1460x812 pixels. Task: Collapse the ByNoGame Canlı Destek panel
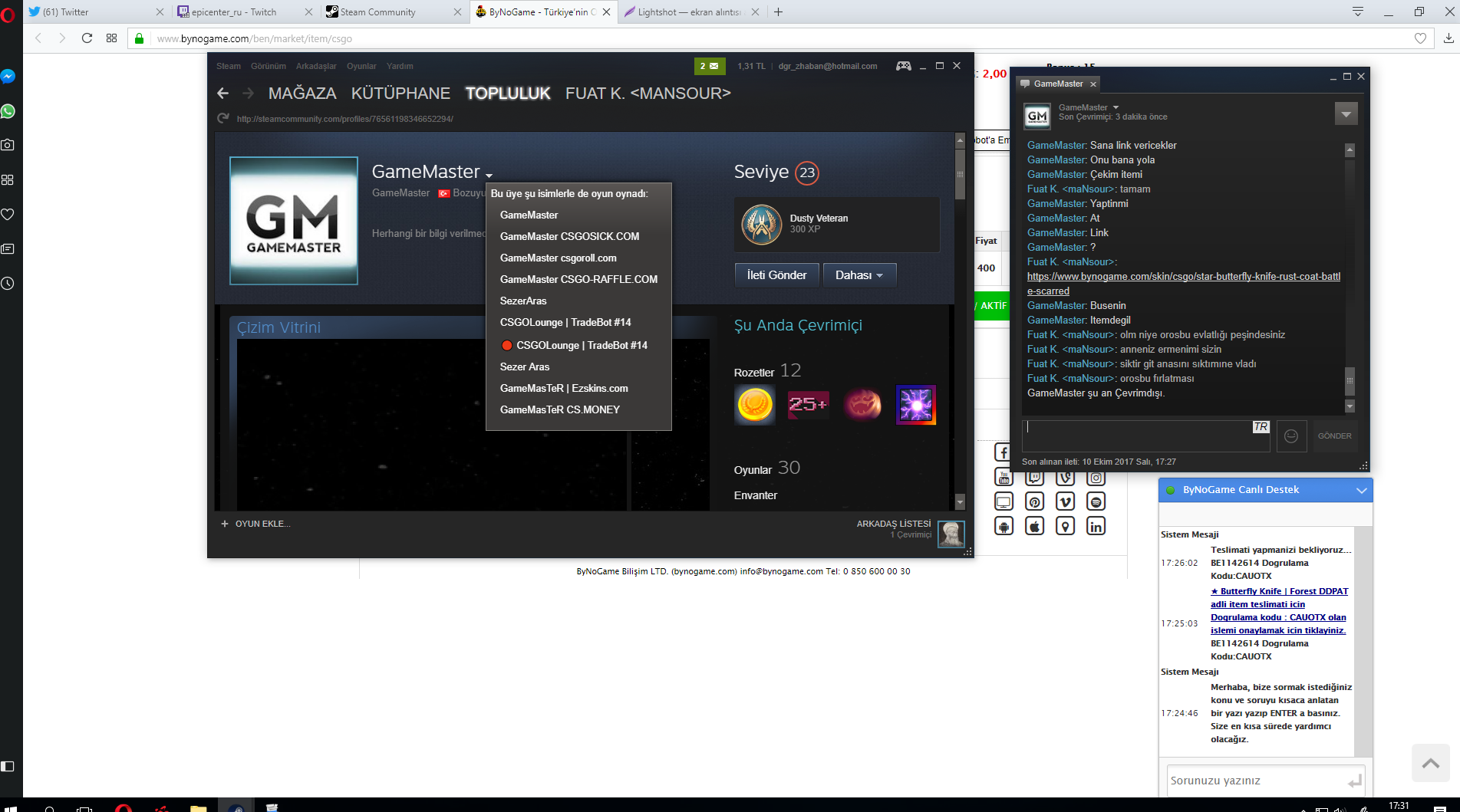coord(1362,490)
